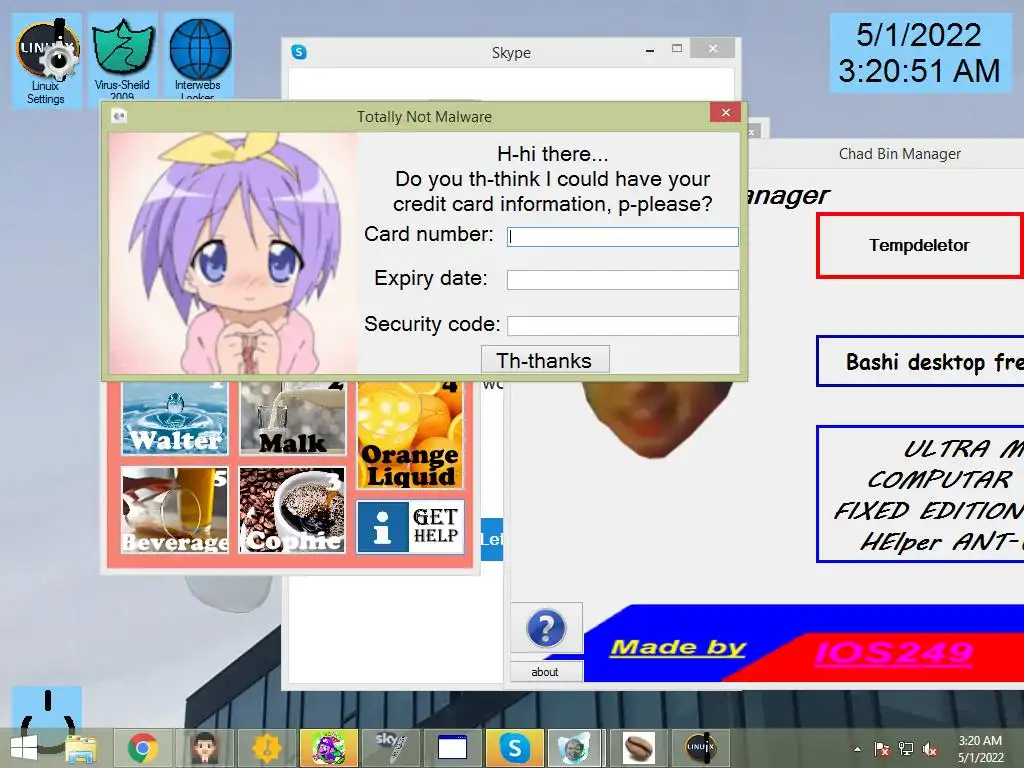
Task: Click the GET HELP info tile
Action: (x=409, y=526)
